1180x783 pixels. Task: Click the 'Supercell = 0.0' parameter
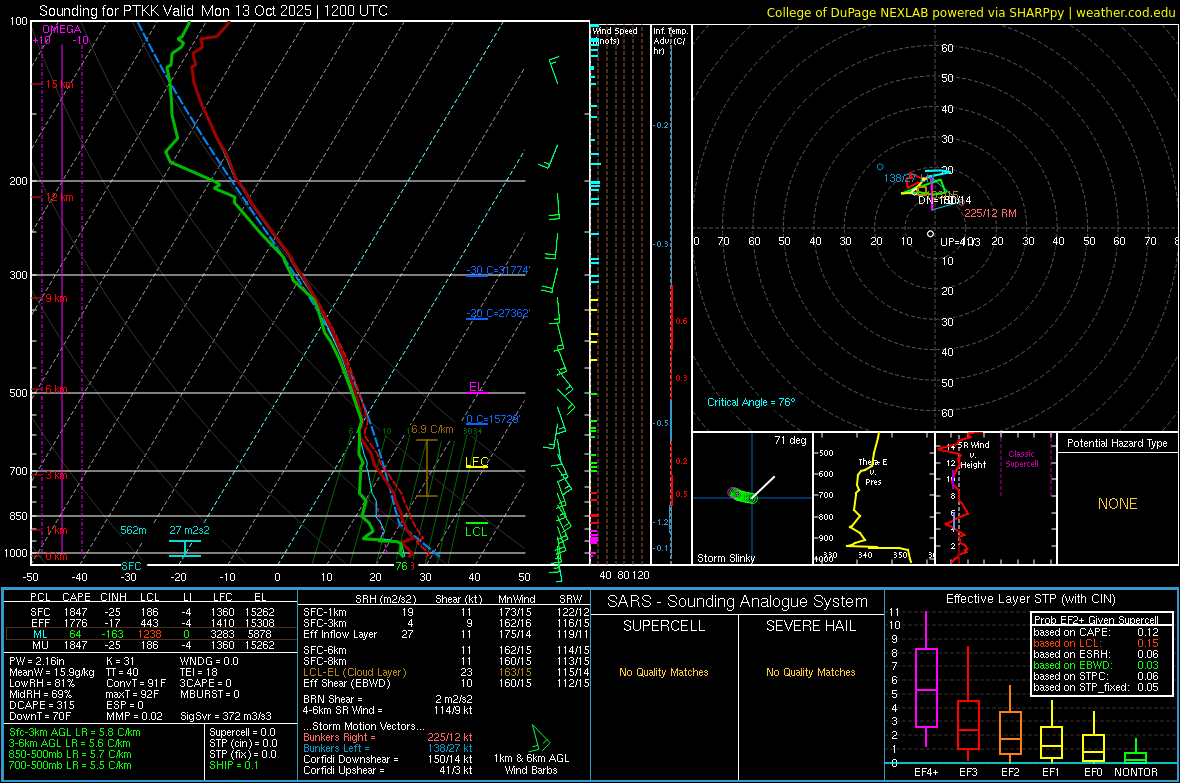click(x=242, y=732)
